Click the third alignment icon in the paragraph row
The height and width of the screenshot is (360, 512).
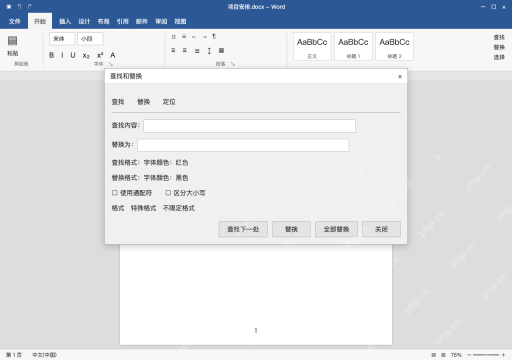click(x=197, y=51)
